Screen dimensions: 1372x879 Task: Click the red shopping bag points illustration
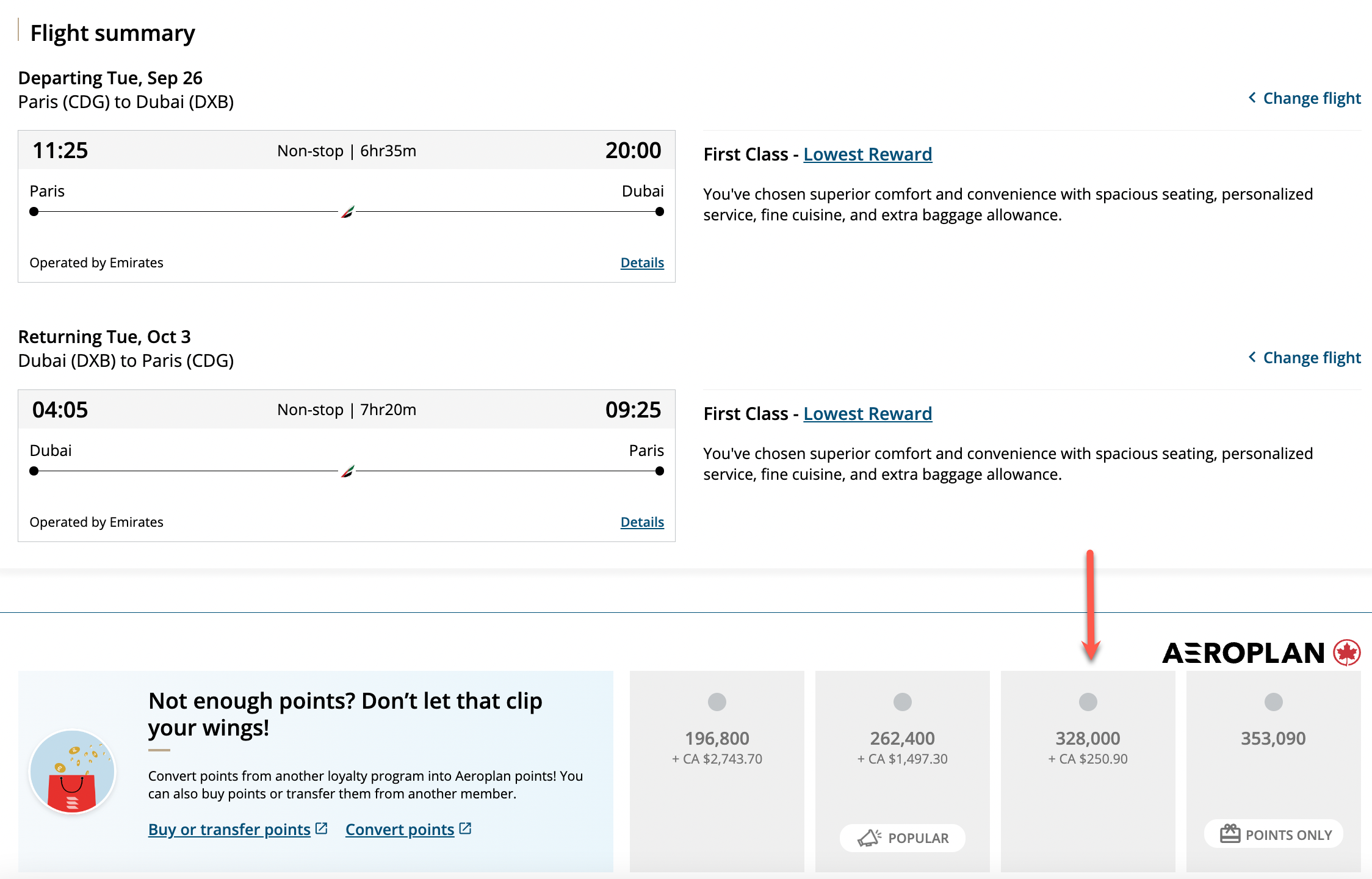pyautogui.click(x=72, y=772)
